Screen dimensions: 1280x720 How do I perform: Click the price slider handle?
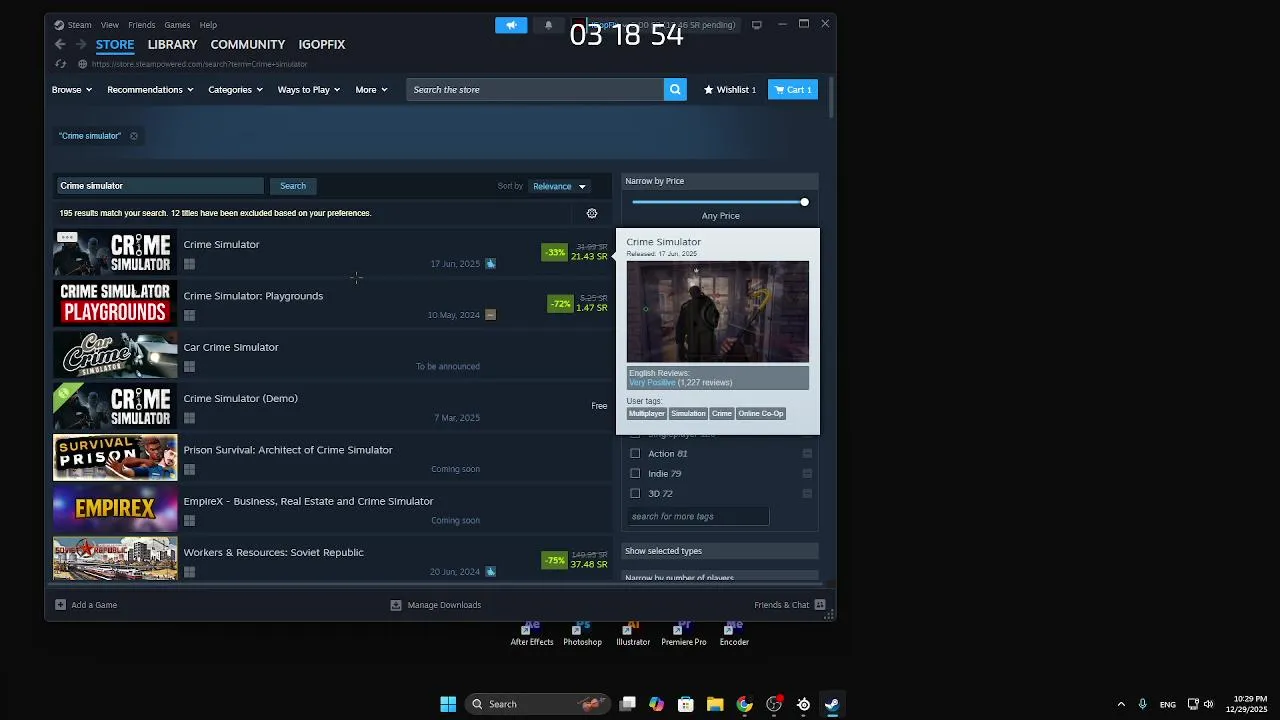point(804,202)
